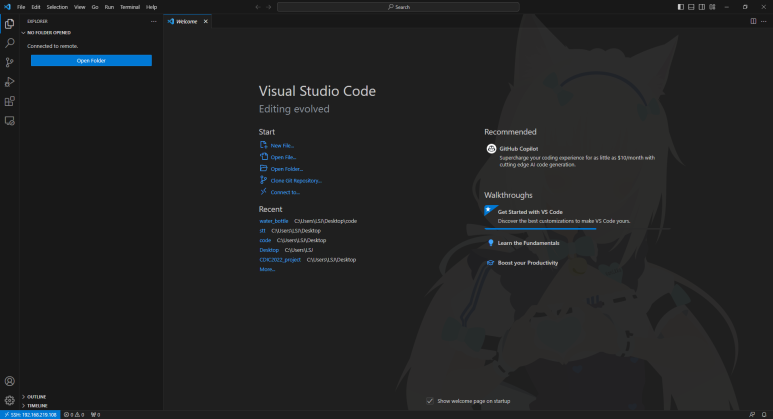Close the Welcome tab
Screen dimensions: 773x419
click(x=206, y=21)
